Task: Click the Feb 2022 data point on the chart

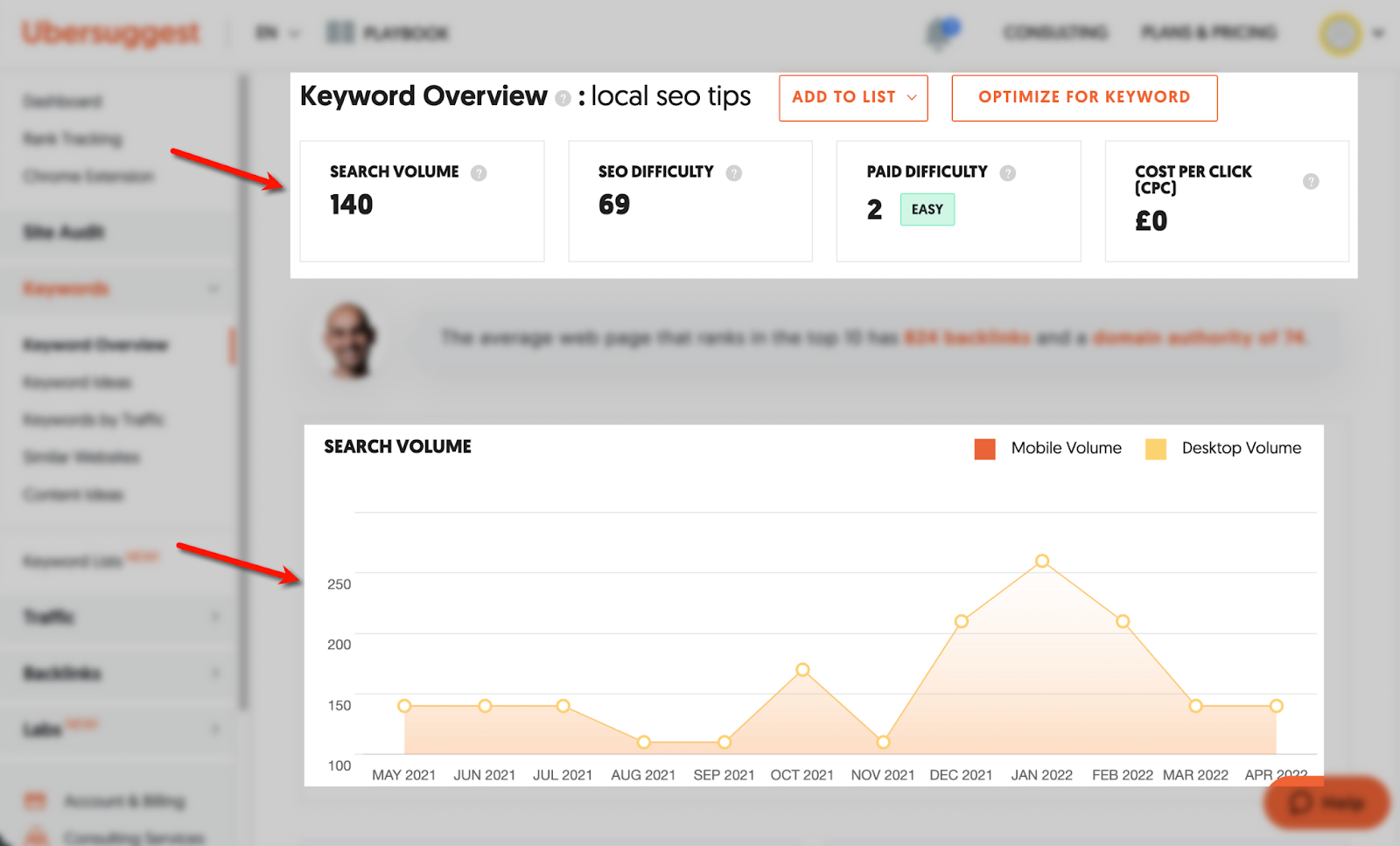Action: coord(1123,621)
